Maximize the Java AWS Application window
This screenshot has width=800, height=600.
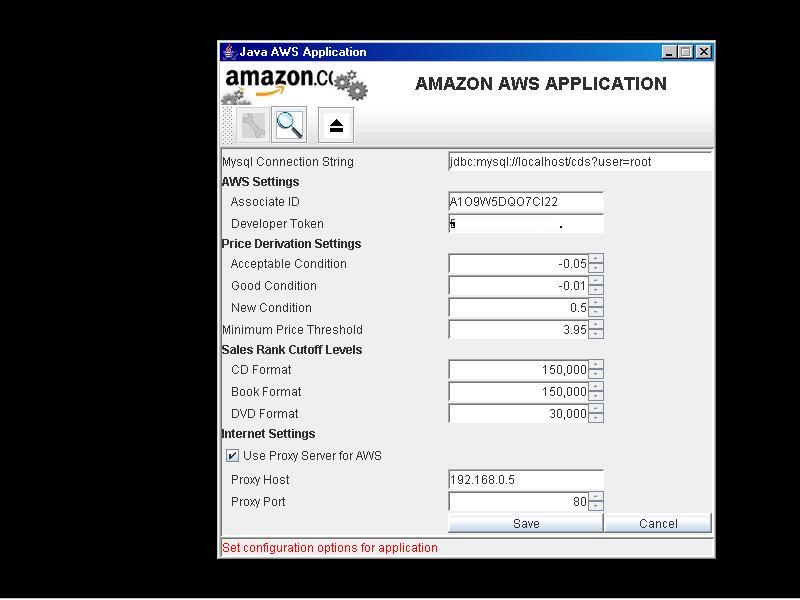pyautogui.click(x=686, y=52)
